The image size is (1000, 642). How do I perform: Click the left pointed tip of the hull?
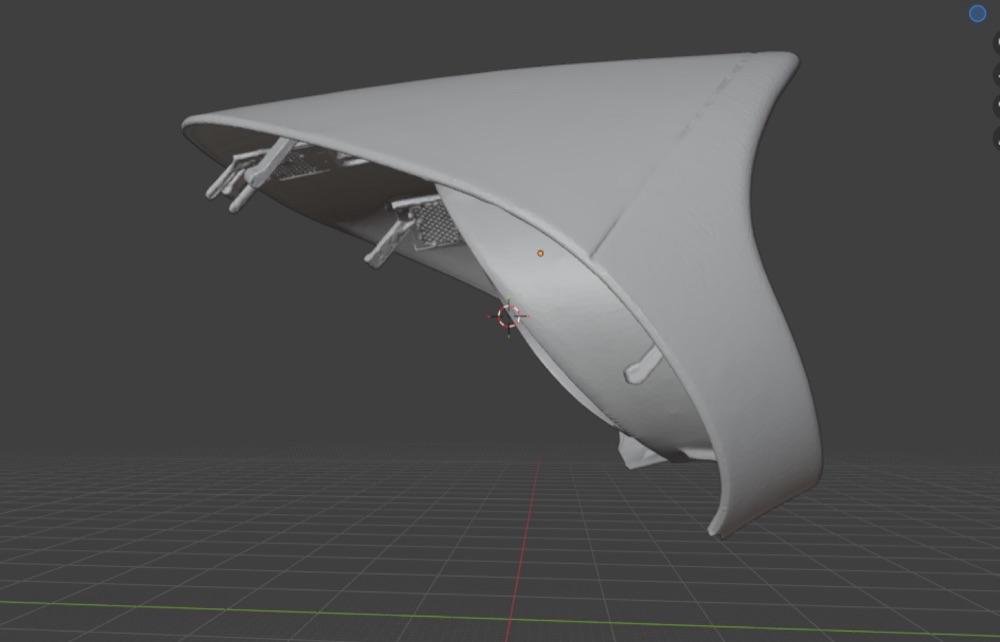pyautogui.click(x=189, y=126)
